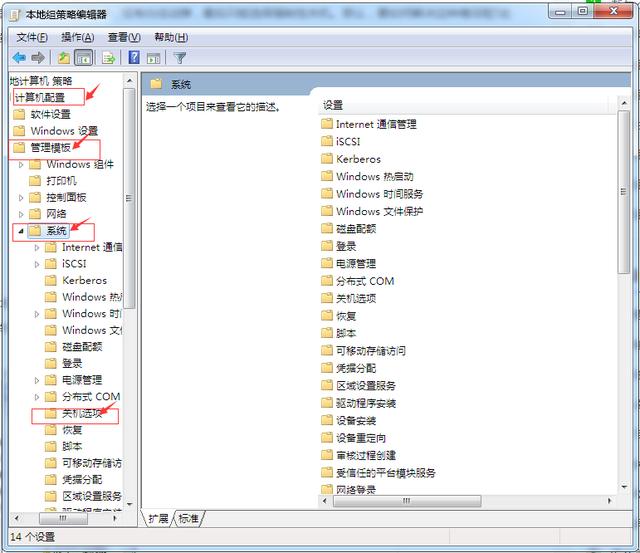Select 关机选项 in the left tree
The image size is (640, 553).
pyautogui.click(x=81, y=413)
